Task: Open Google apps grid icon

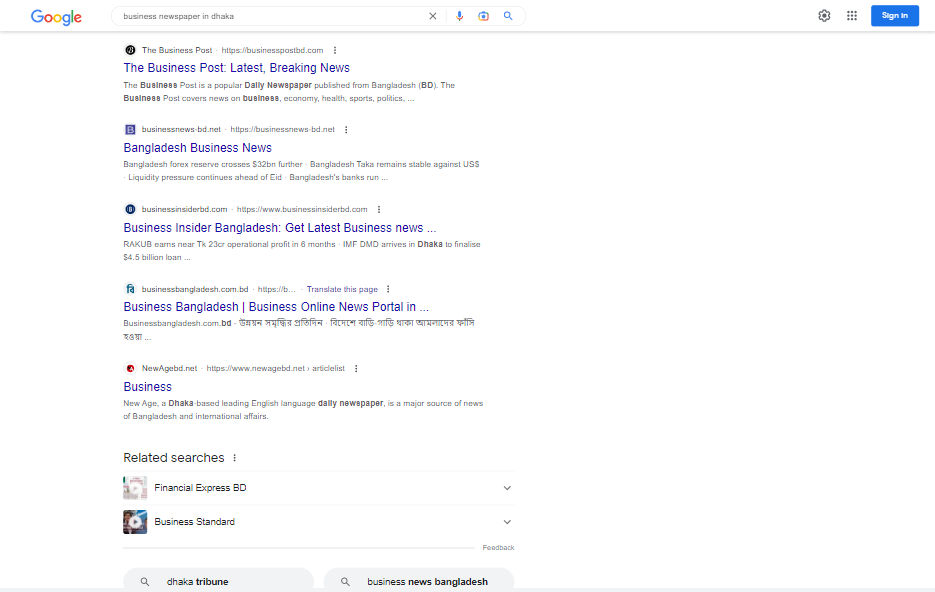Action: pos(851,15)
